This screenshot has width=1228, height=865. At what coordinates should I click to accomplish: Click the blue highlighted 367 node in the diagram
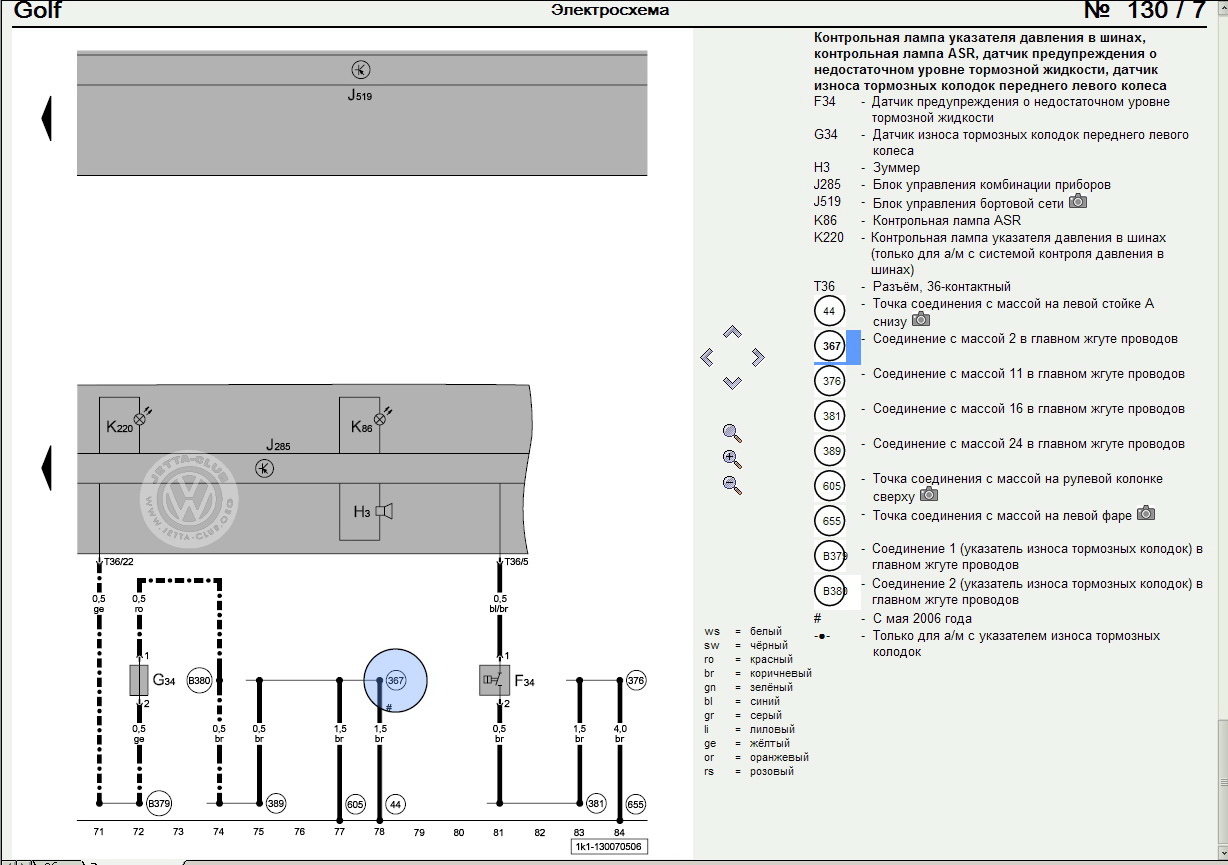395,680
